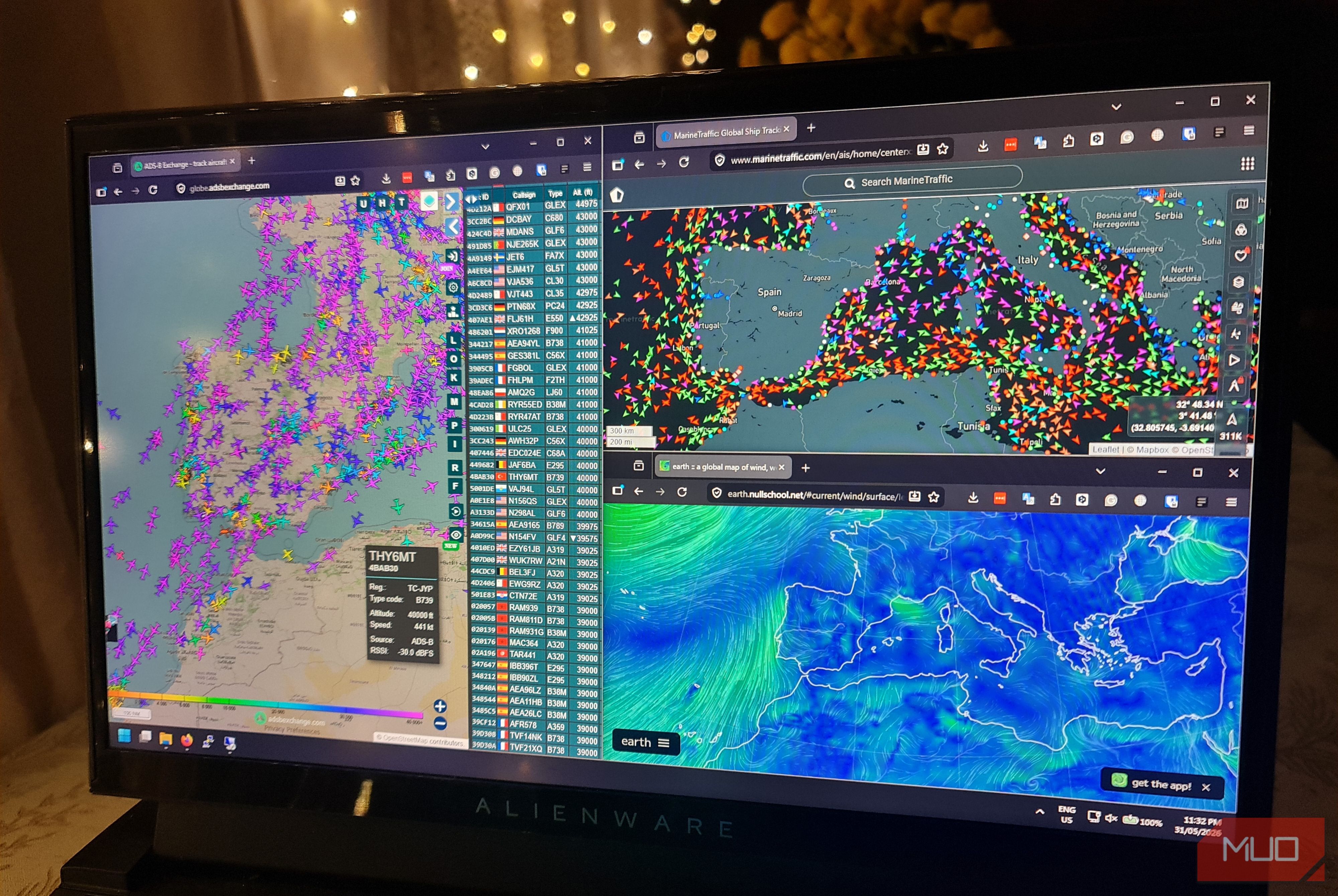The height and width of the screenshot is (896, 1338).
Task: Click the Search MarineTraffic field
Action: pyautogui.click(x=912, y=181)
